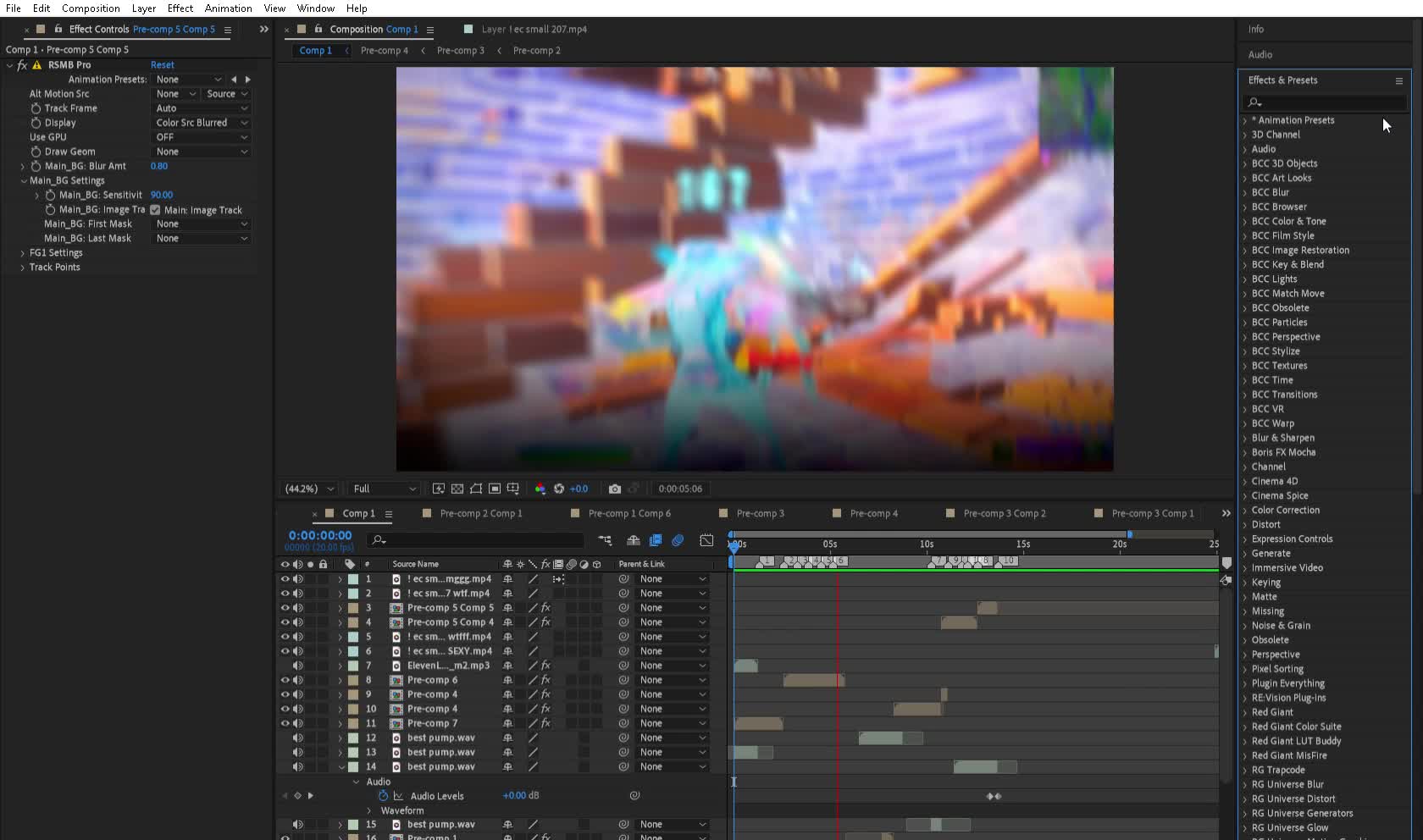Toggle the Main: Image Track checkbox
Viewport: 1423px width, 840px height.
click(154, 209)
